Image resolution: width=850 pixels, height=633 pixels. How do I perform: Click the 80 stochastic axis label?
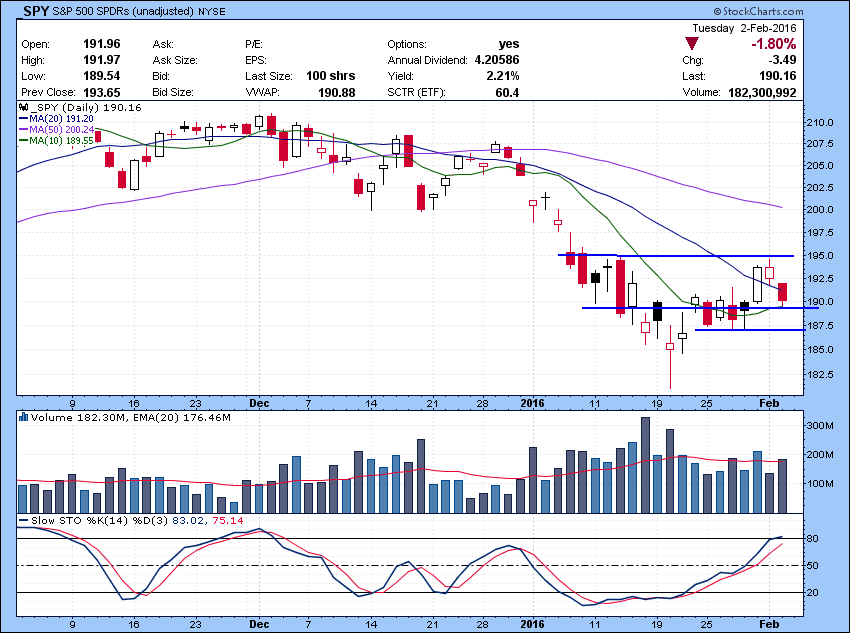(x=813, y=539)
